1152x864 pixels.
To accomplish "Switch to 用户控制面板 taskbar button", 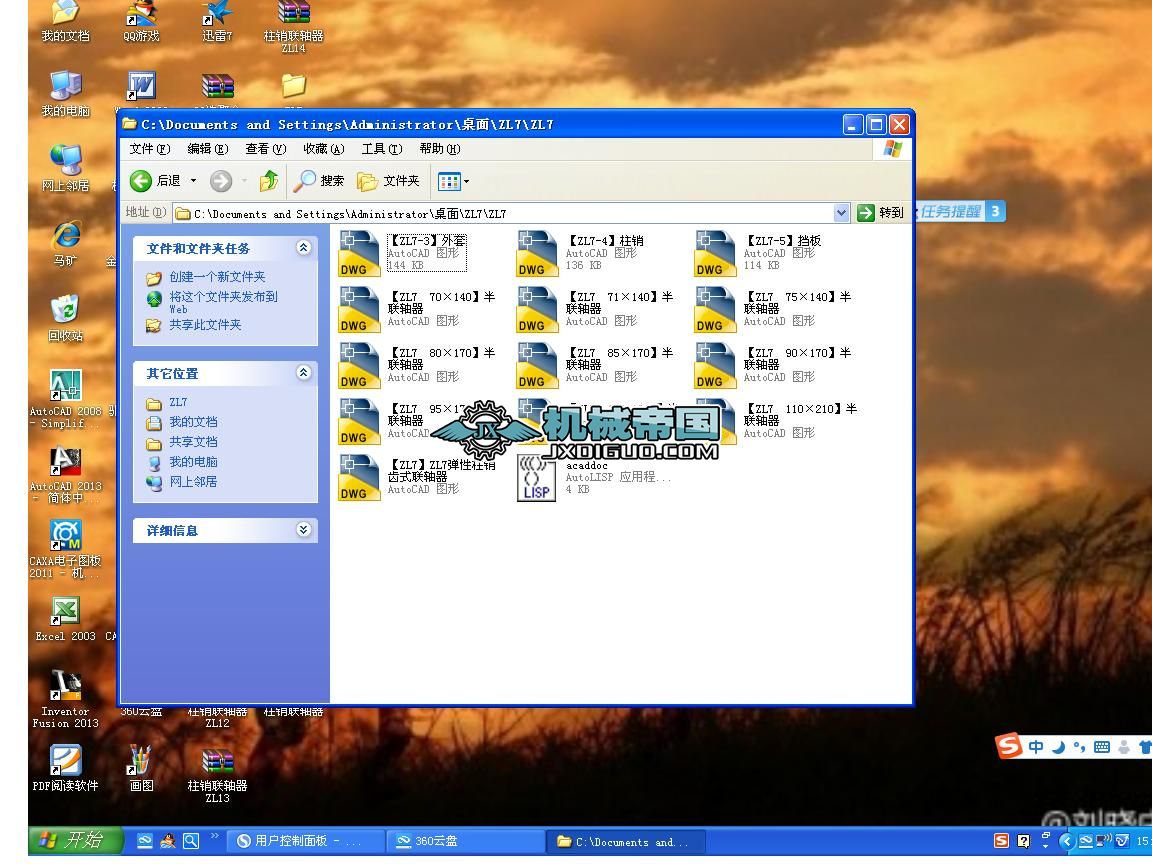I will (306, 841).
